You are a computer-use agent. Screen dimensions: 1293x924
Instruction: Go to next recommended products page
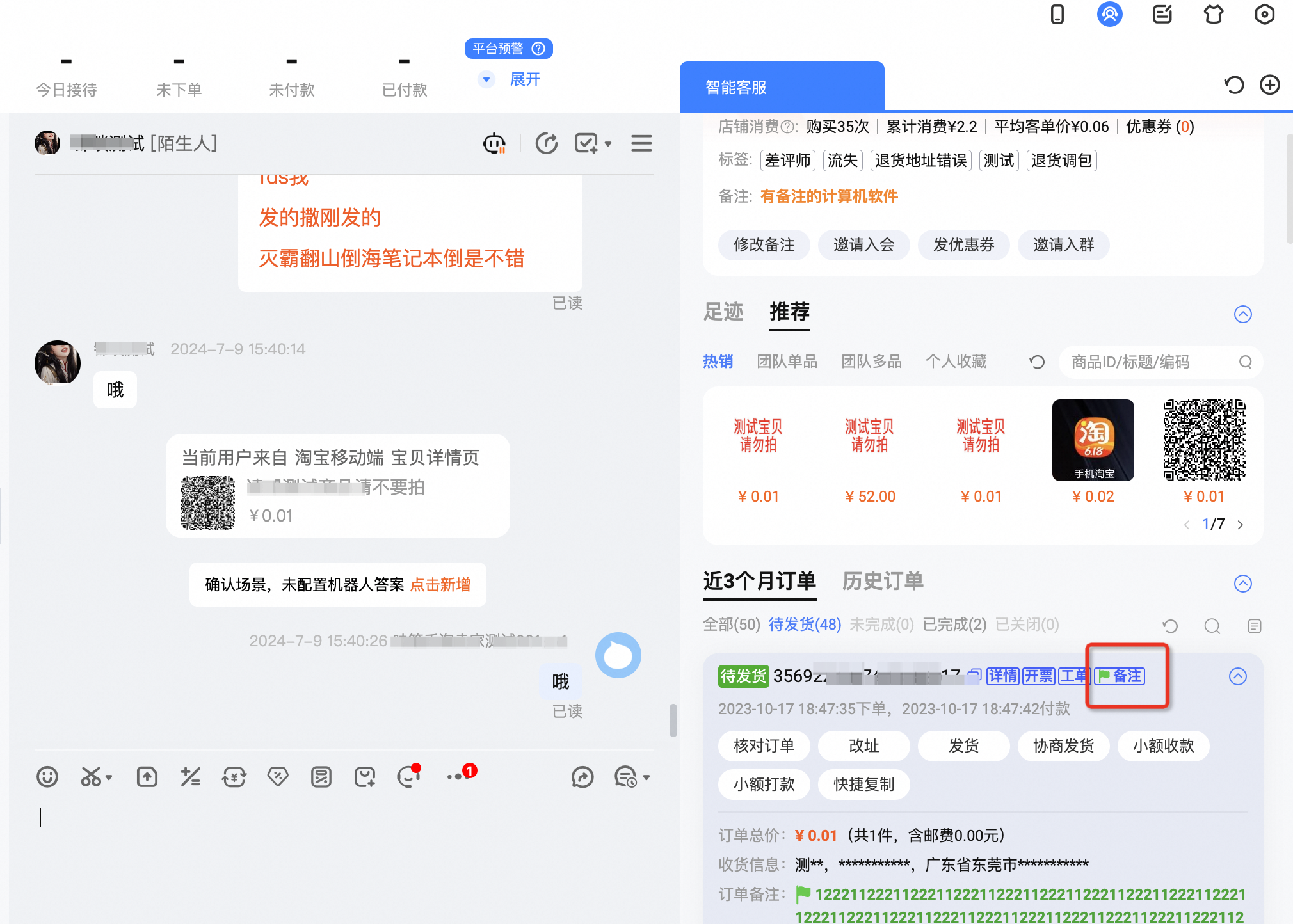pos(1241,525)
